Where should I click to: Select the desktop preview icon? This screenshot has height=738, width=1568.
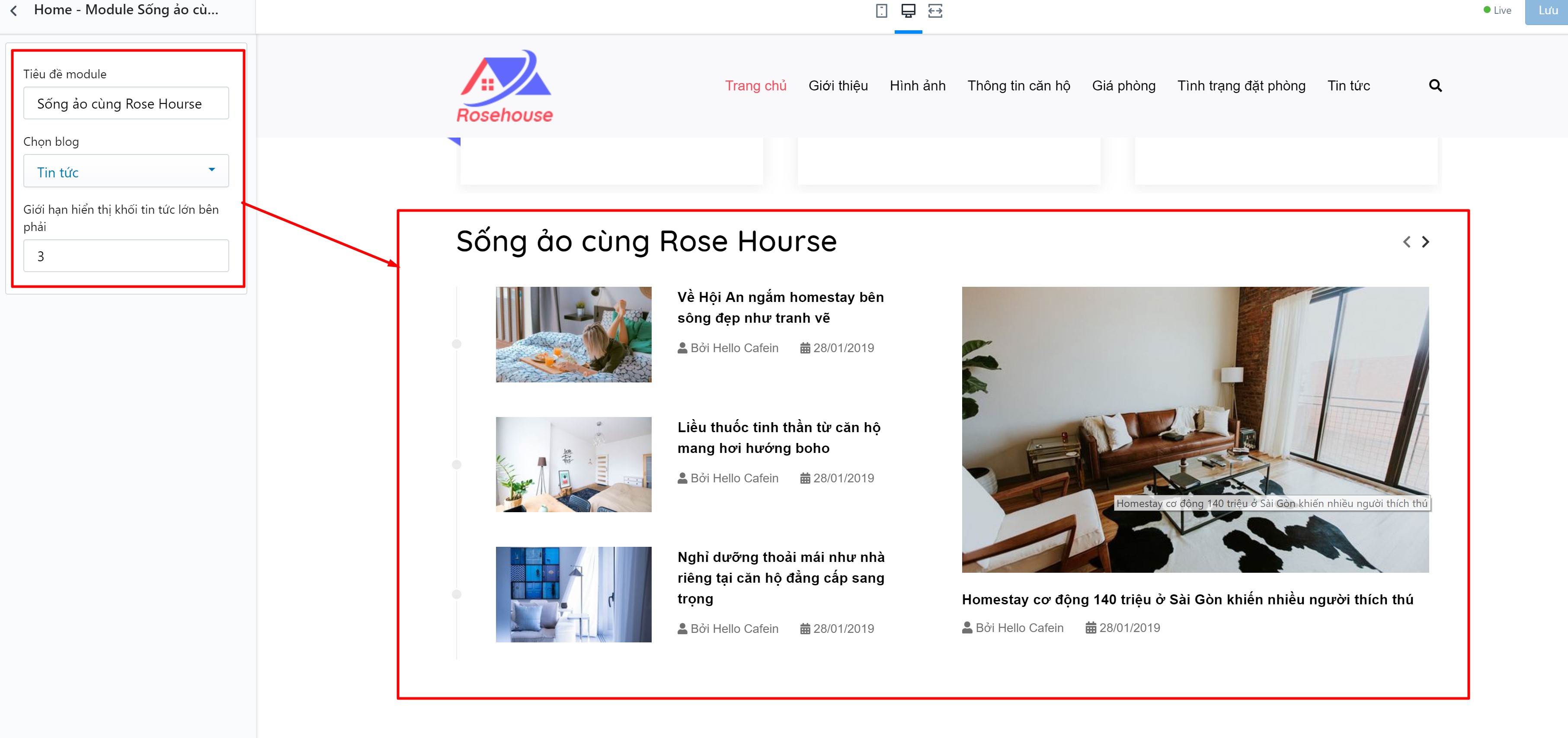[908, 11]
